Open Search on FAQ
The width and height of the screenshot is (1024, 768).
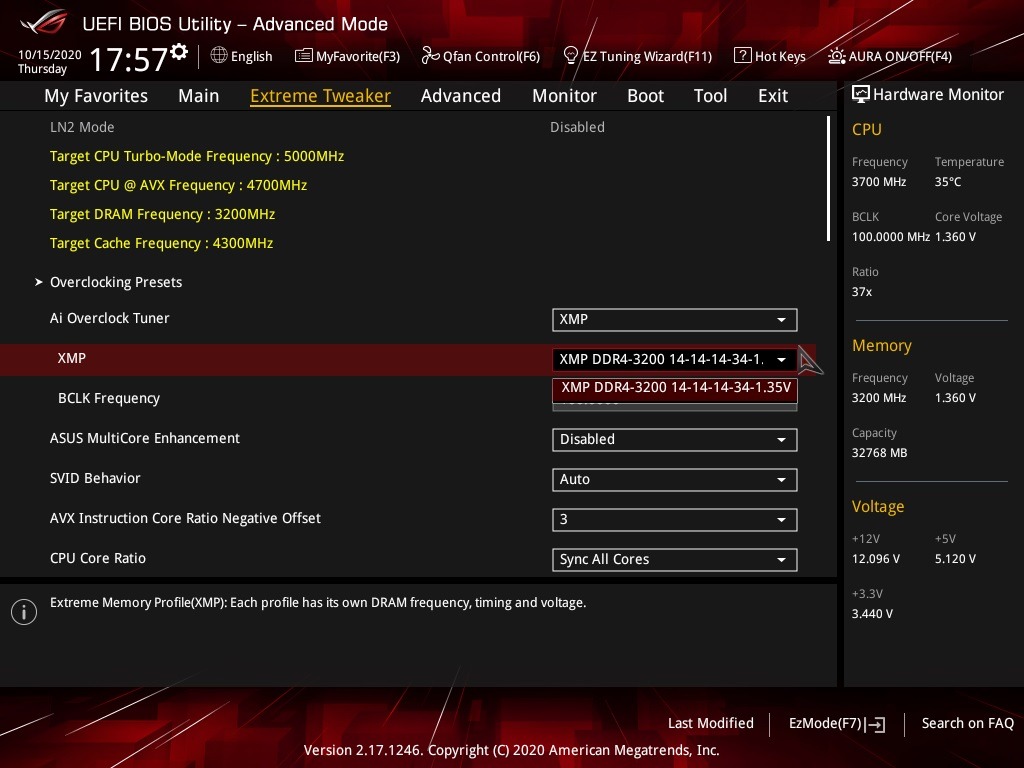(967, 724)
